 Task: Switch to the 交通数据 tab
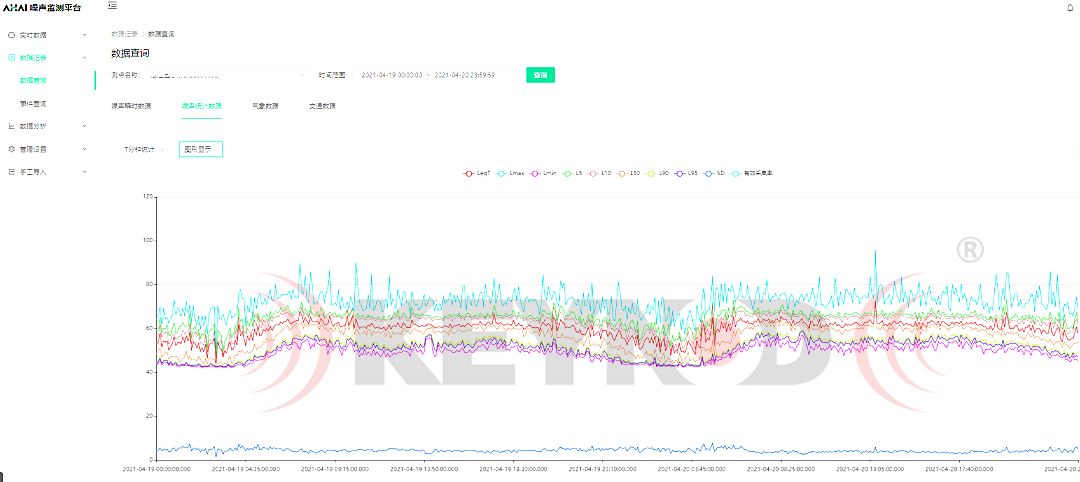322,105
